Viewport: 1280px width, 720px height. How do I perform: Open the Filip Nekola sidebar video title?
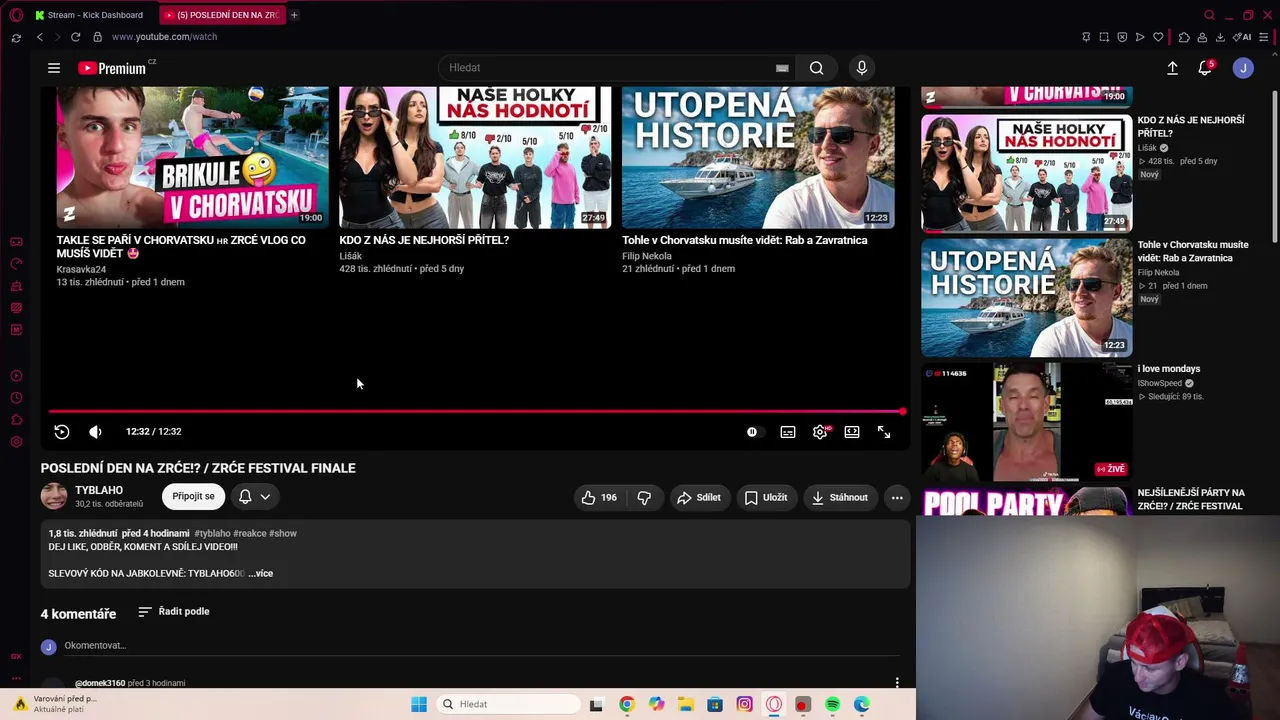point(1193,251)
